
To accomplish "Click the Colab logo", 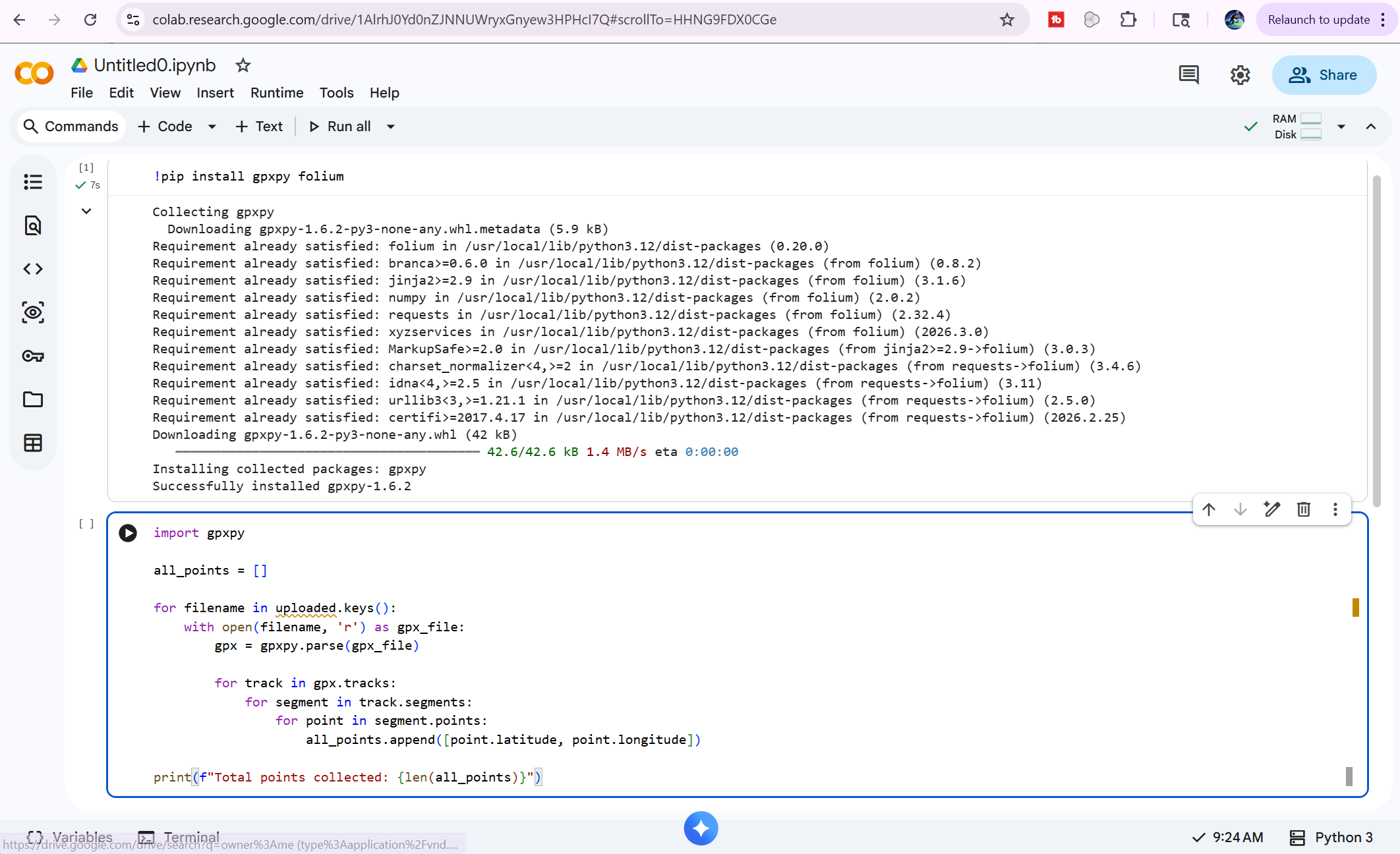I will tap(34, 73).
